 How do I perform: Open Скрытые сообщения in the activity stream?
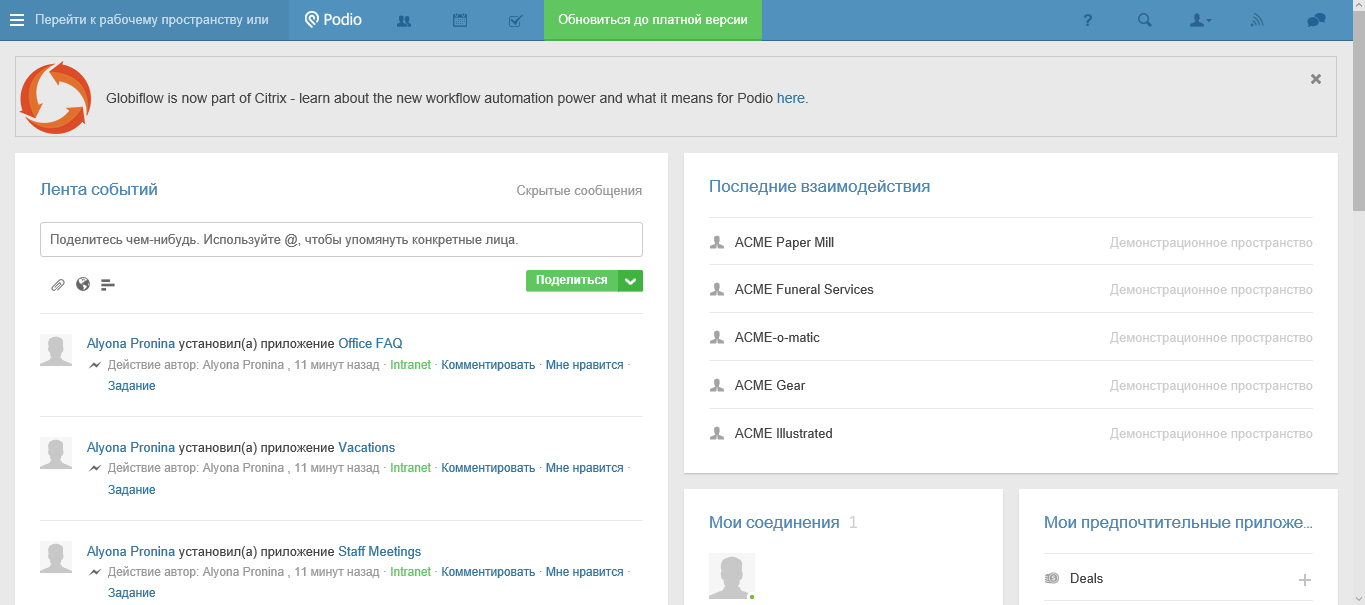579,190
